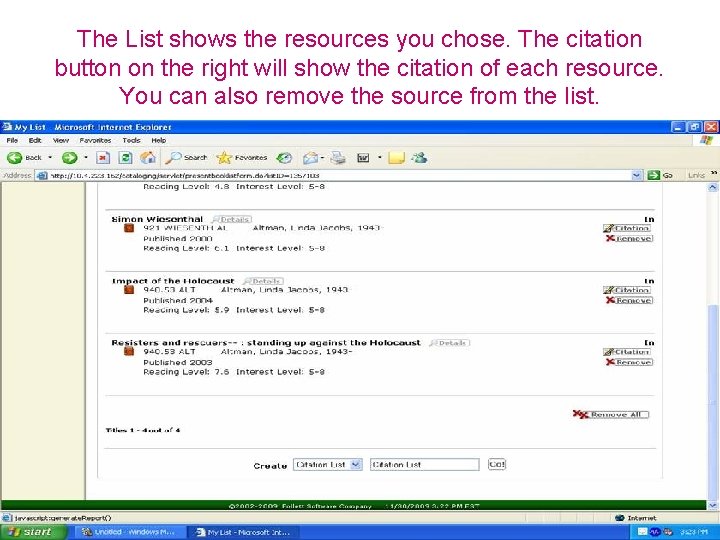Click the book icon for Impact of the Holocaust

129,289
